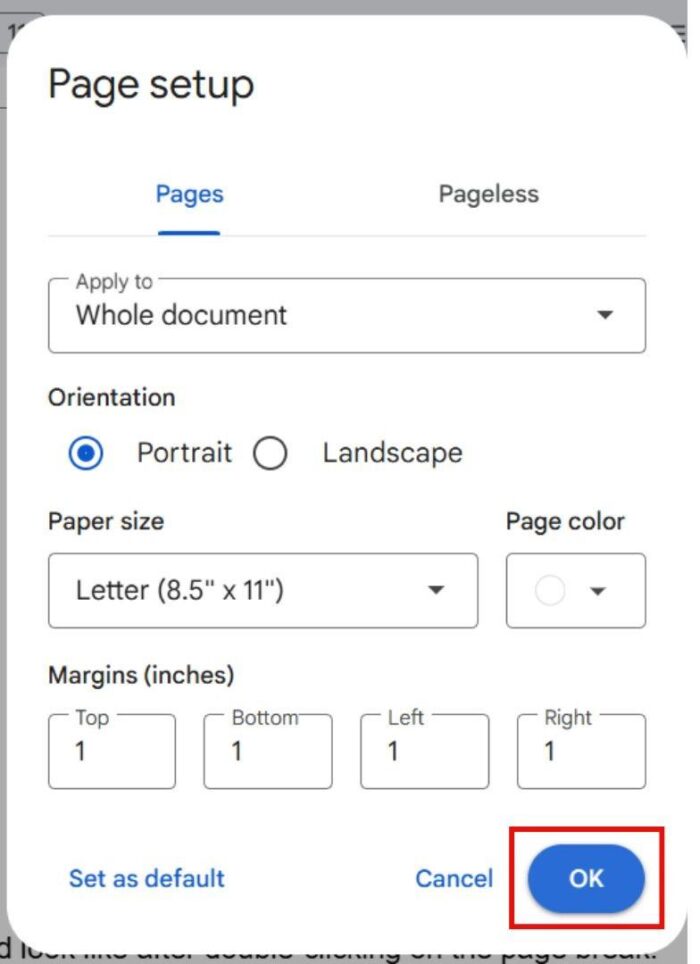
Task: Switch to the Pages tab
Action: (189, 194)
